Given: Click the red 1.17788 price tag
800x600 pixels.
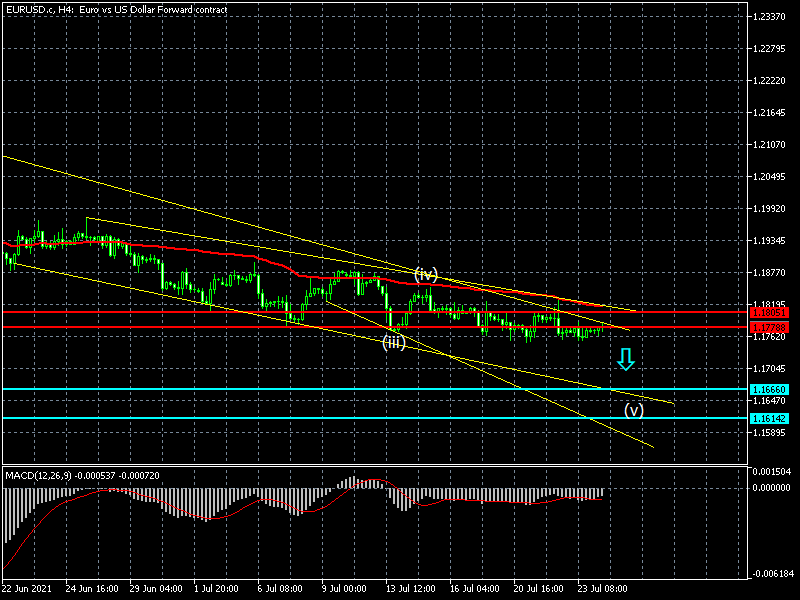Looking at the screenshot, I should tap(767, 327).
